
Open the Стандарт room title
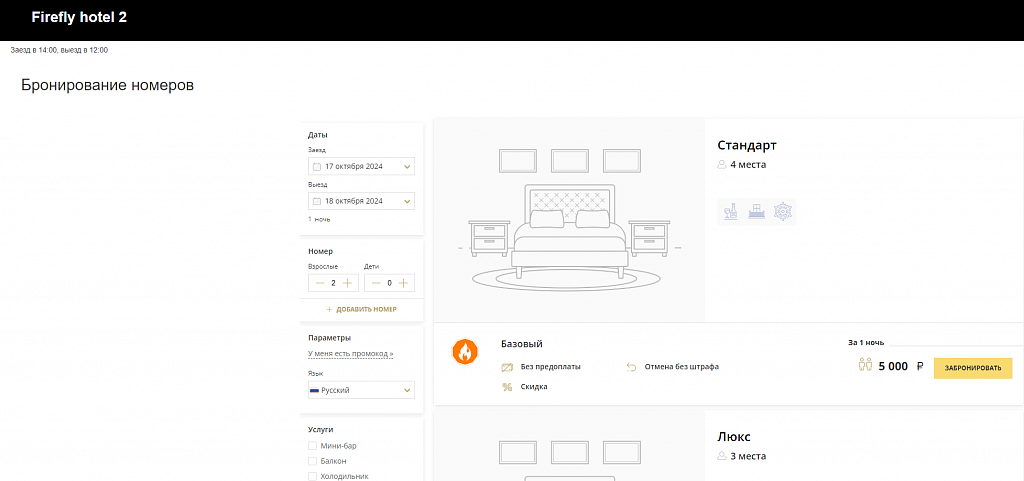[x=747, y=146]
